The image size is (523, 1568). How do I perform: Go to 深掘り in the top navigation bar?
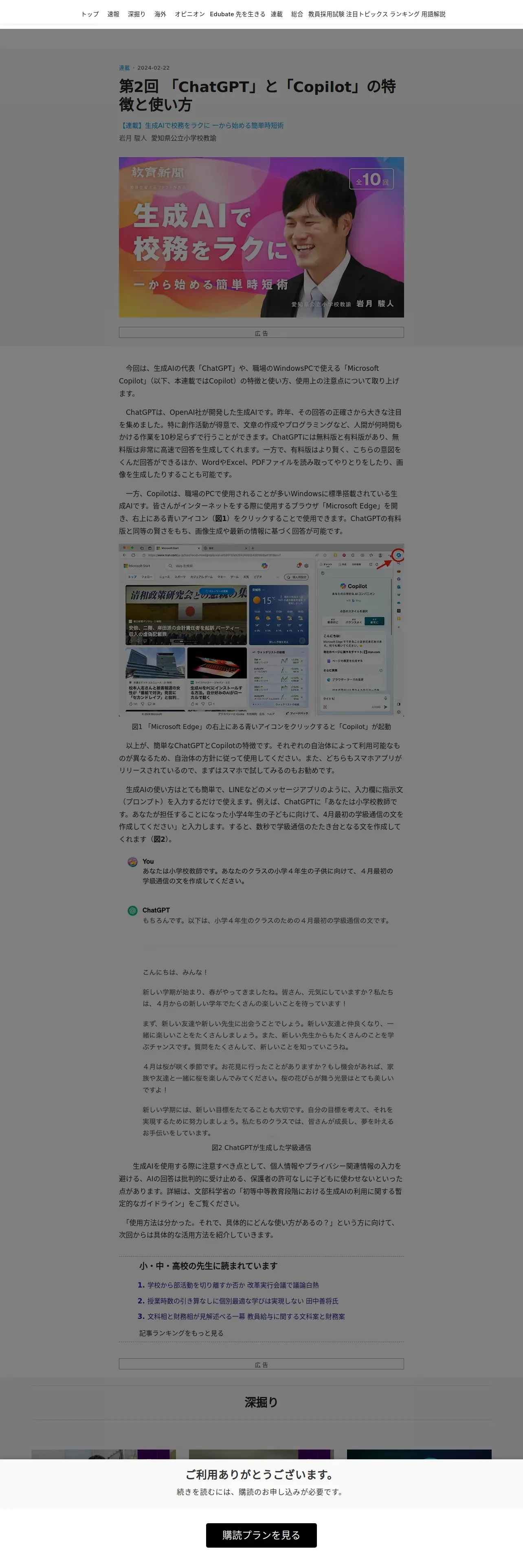click(136, 14)
